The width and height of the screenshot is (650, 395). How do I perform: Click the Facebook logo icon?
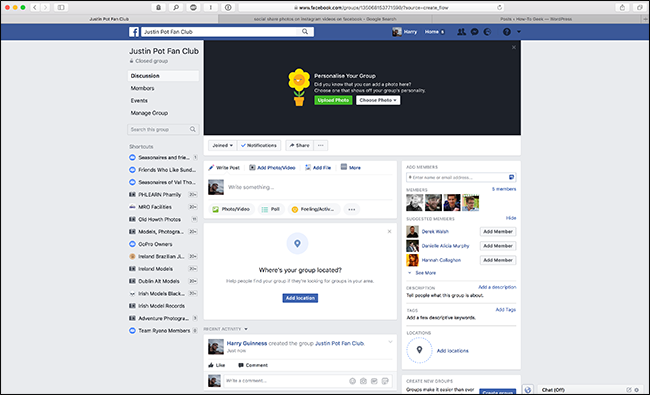(134, 32)
